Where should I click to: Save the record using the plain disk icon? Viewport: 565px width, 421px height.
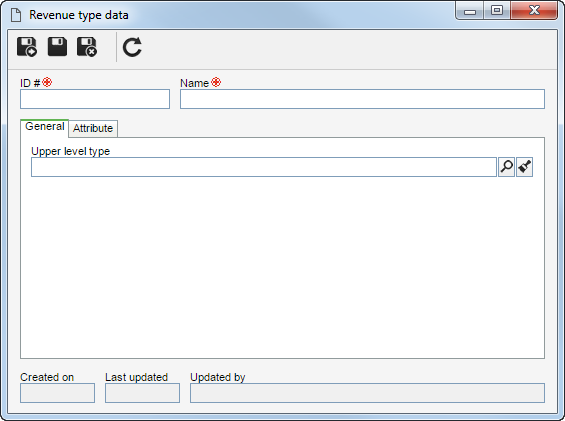57,46
